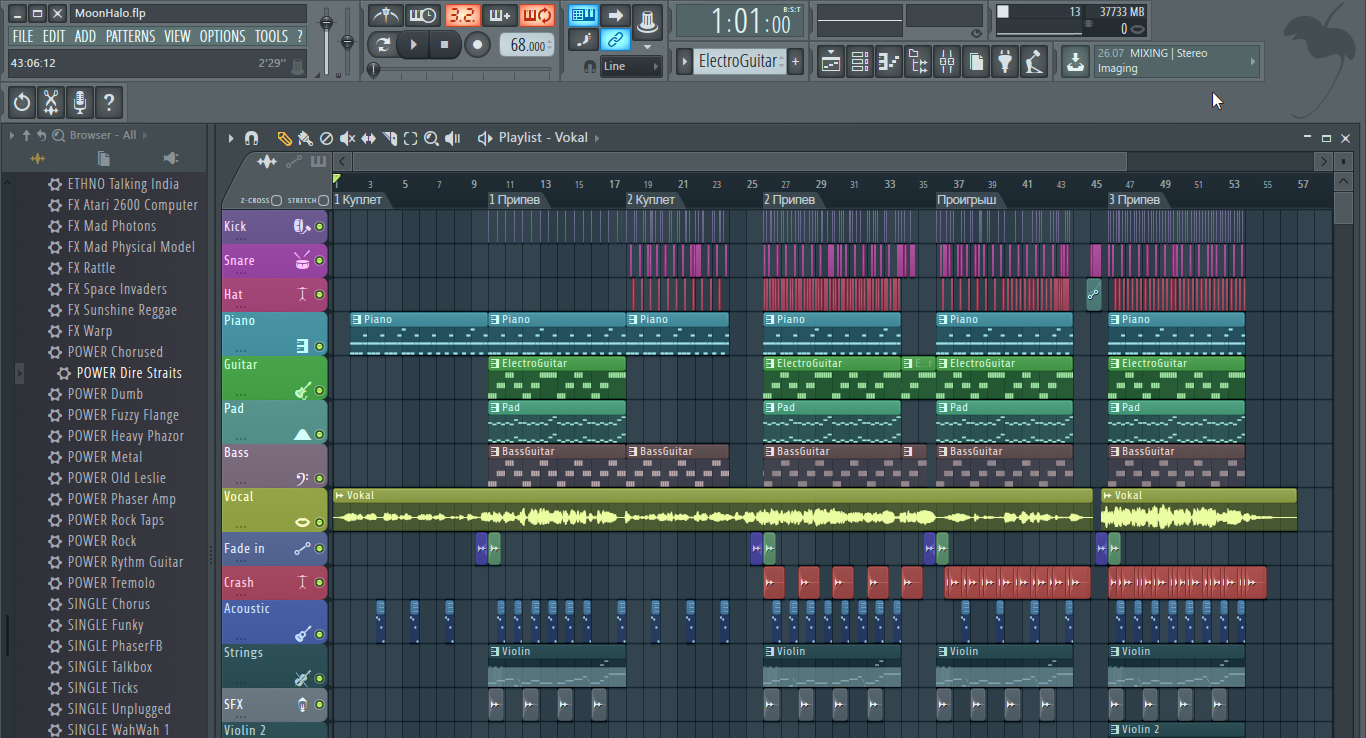1366x738 pixels.
Task: Click the metronome icon
Action: (x=385, y=16)
